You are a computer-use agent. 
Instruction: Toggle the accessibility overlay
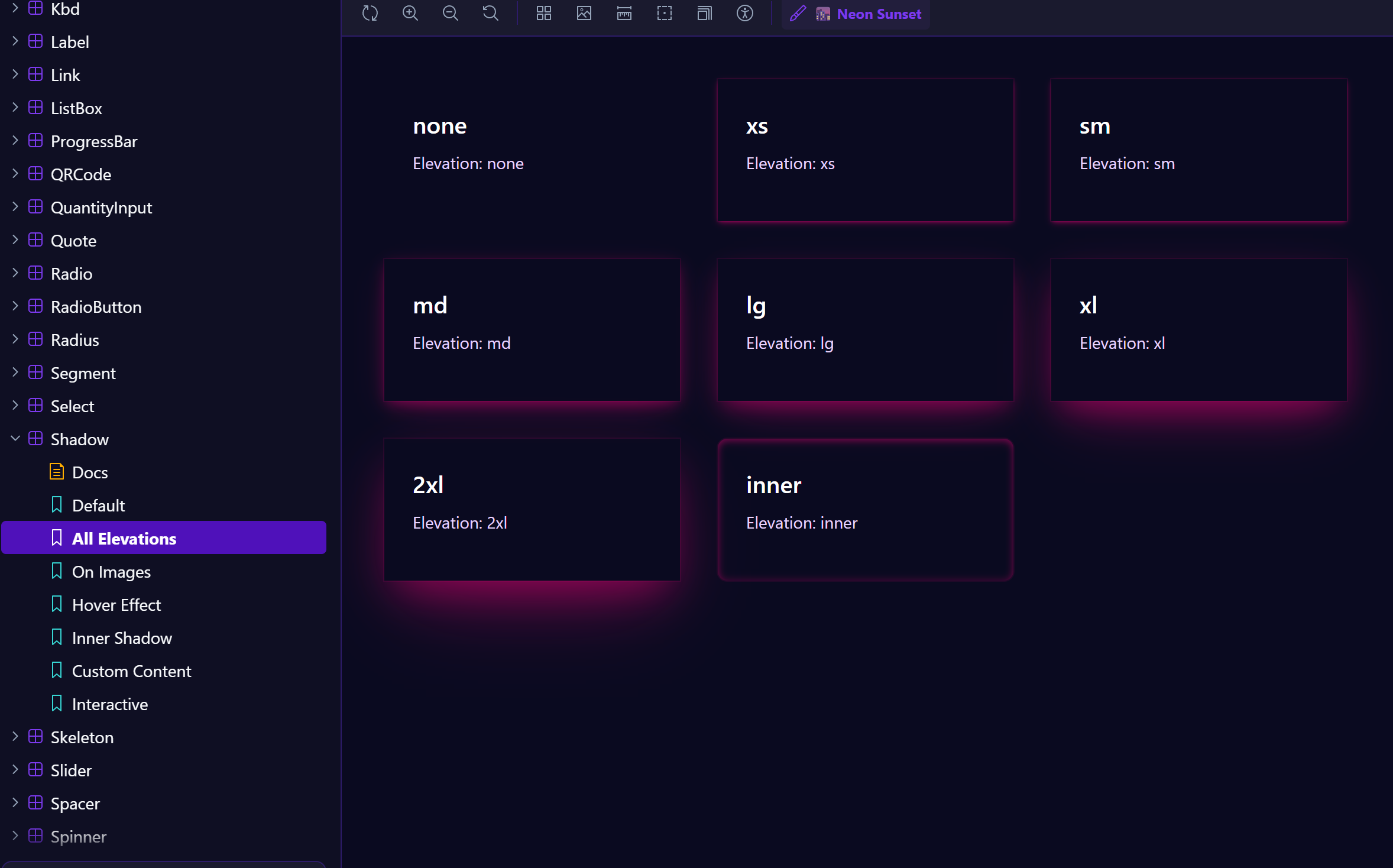click(x=746, y=13)
